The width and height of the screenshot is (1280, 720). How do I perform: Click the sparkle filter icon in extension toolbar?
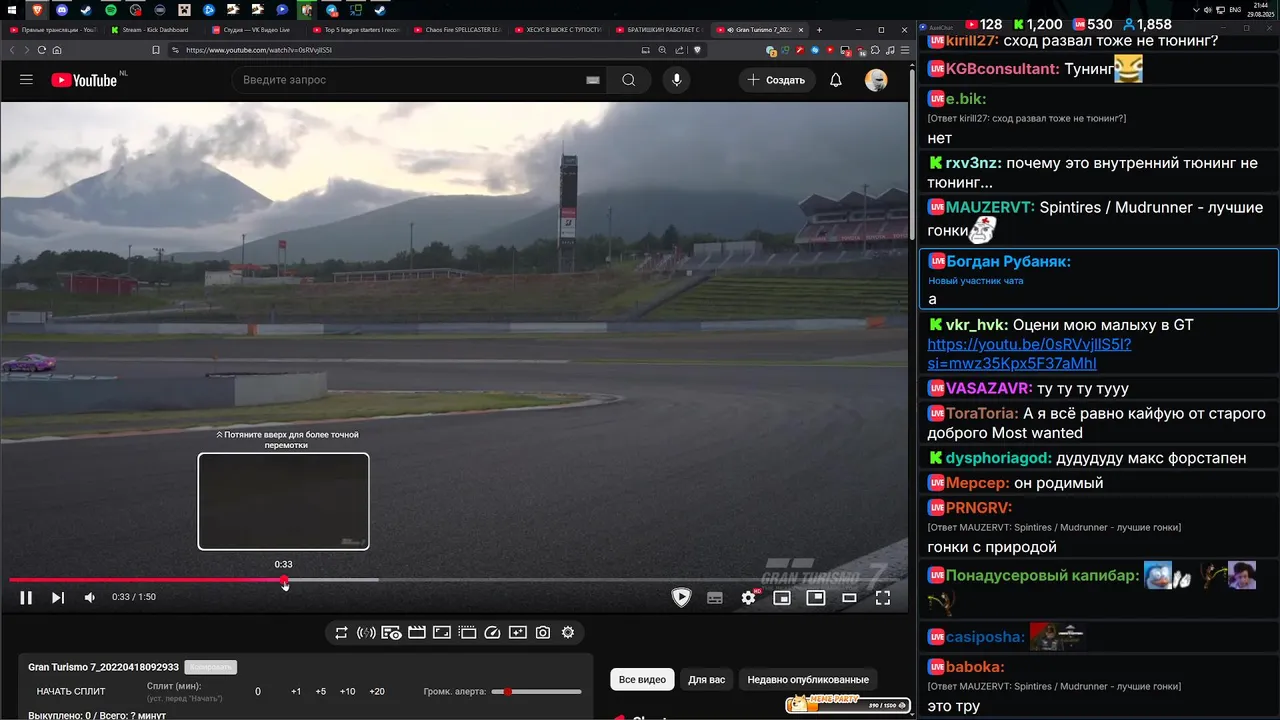[x=517, y=632]
